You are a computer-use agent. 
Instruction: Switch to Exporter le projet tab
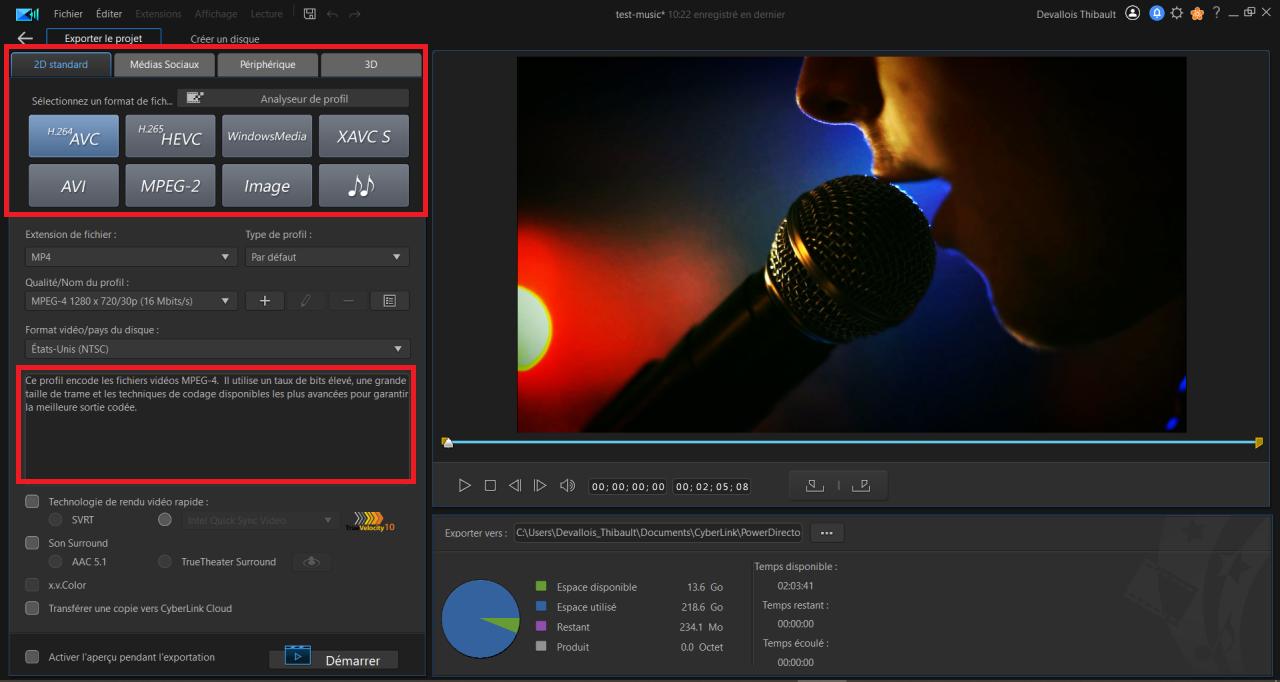coord(103,38)
